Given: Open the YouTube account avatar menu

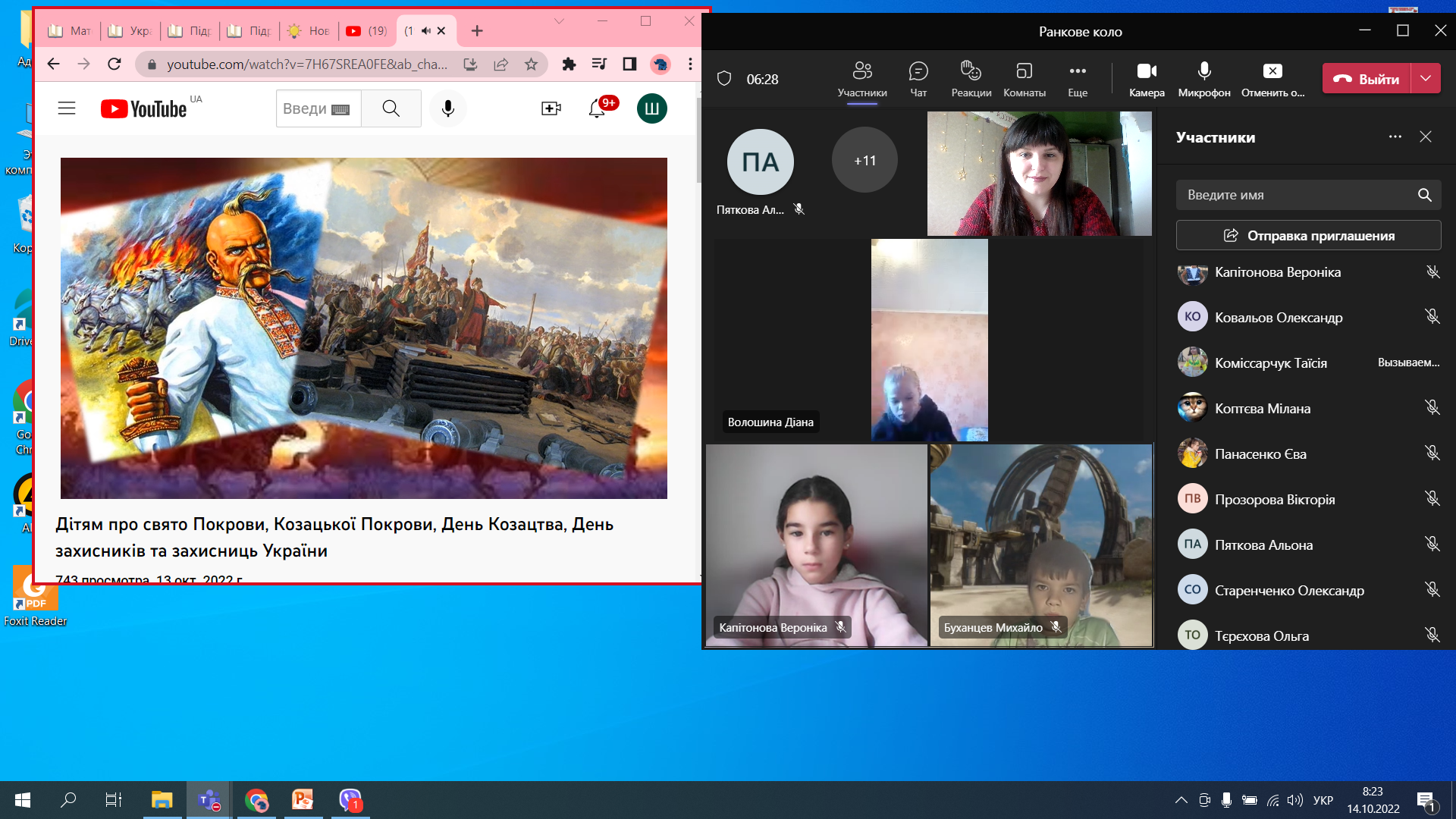Looking at the screenshot, I should (x=652, y=108).
